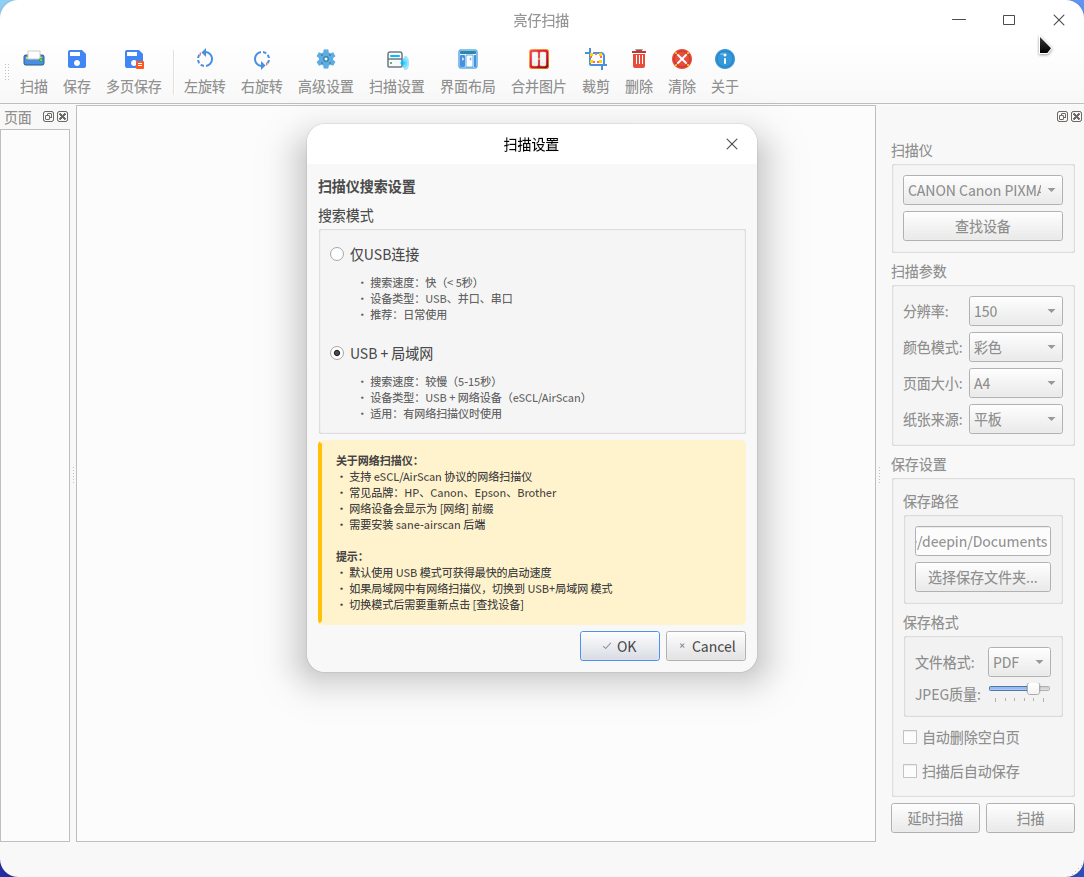Viewport: 1084px width, 877px height.
Task: Select the 裁剪 crop tool
Action: [x=595, y=59]
